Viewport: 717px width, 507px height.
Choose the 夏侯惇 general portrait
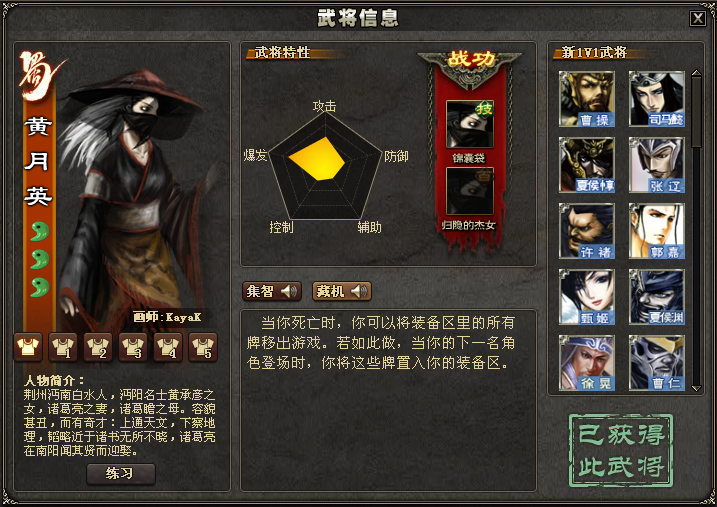[587, 165]
